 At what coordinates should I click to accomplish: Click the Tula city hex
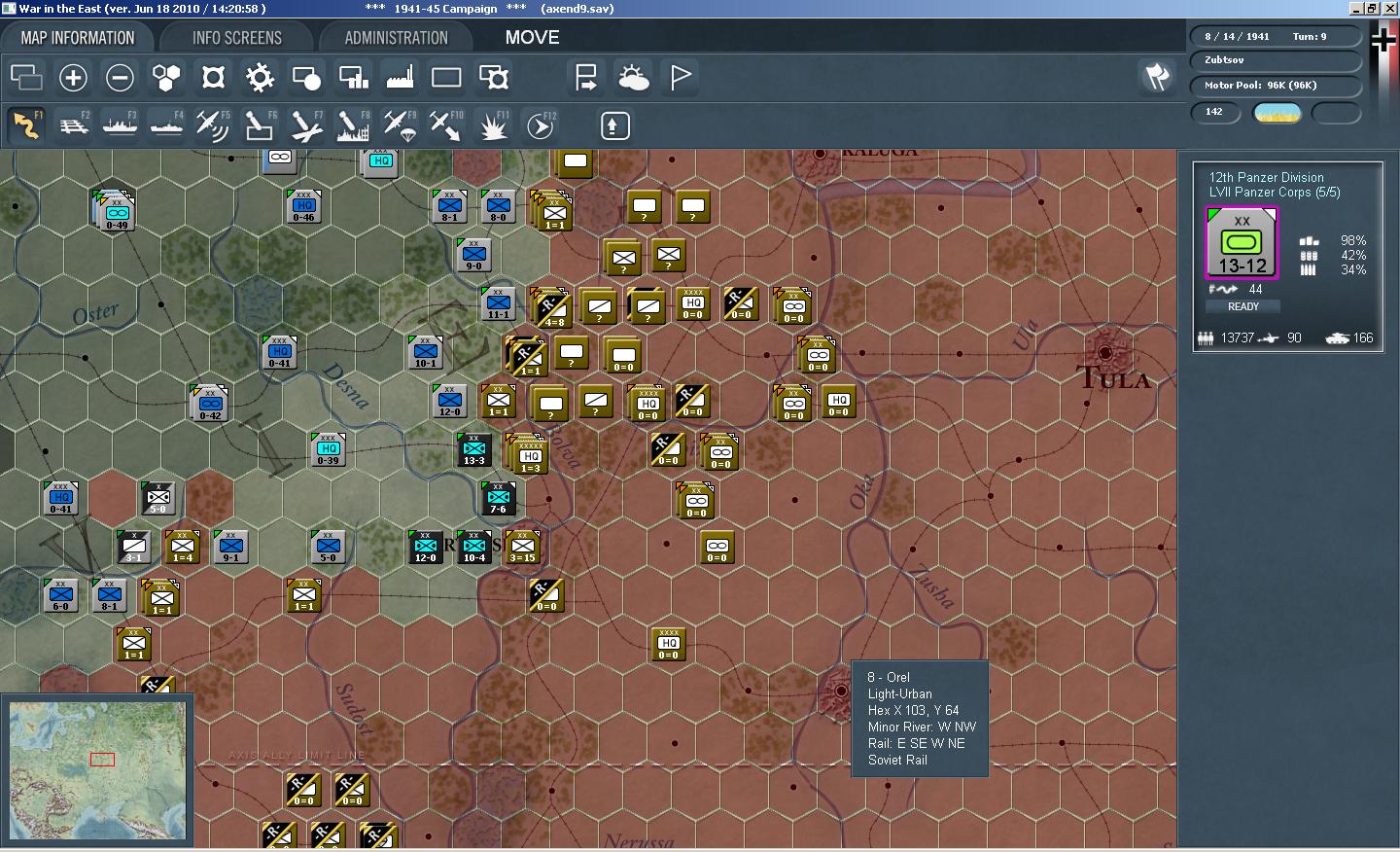(1105, 352)
